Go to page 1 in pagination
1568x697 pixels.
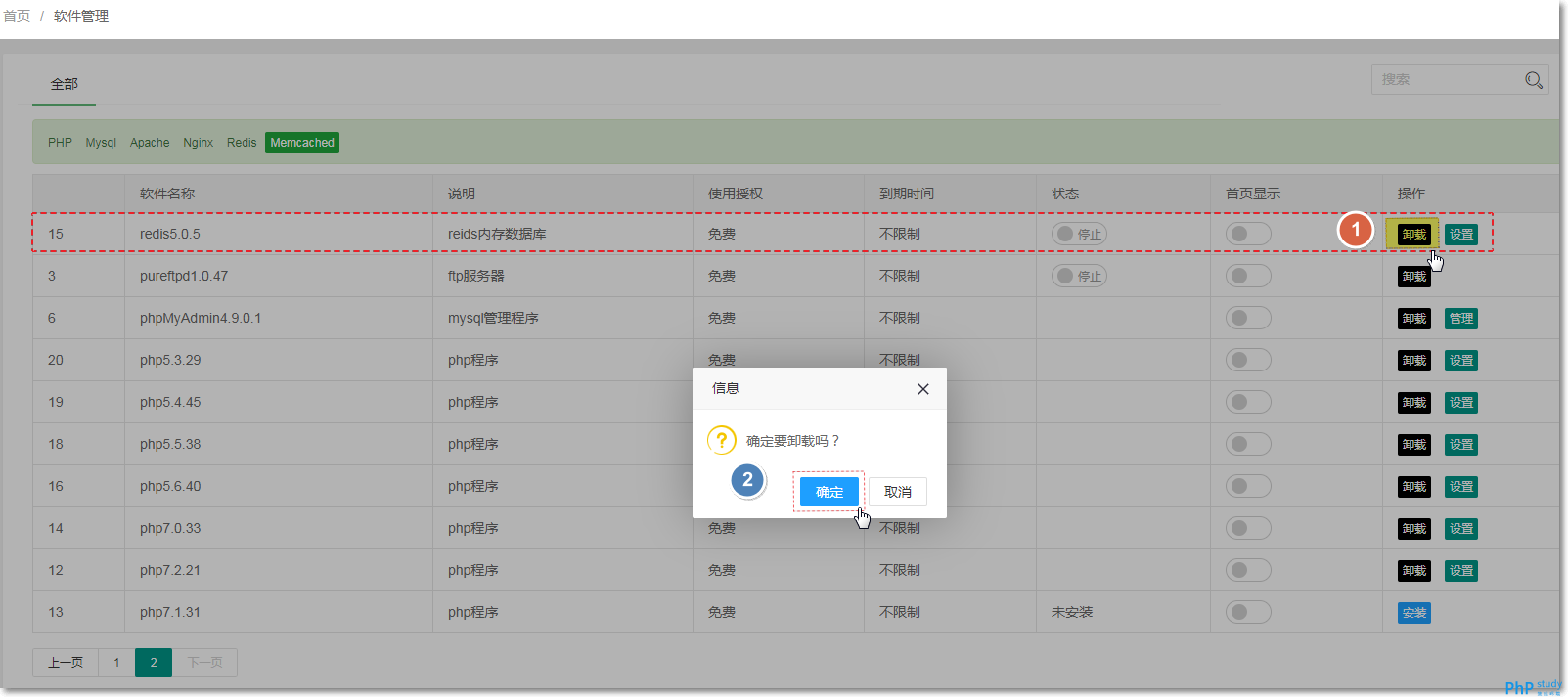coord(116,663)
